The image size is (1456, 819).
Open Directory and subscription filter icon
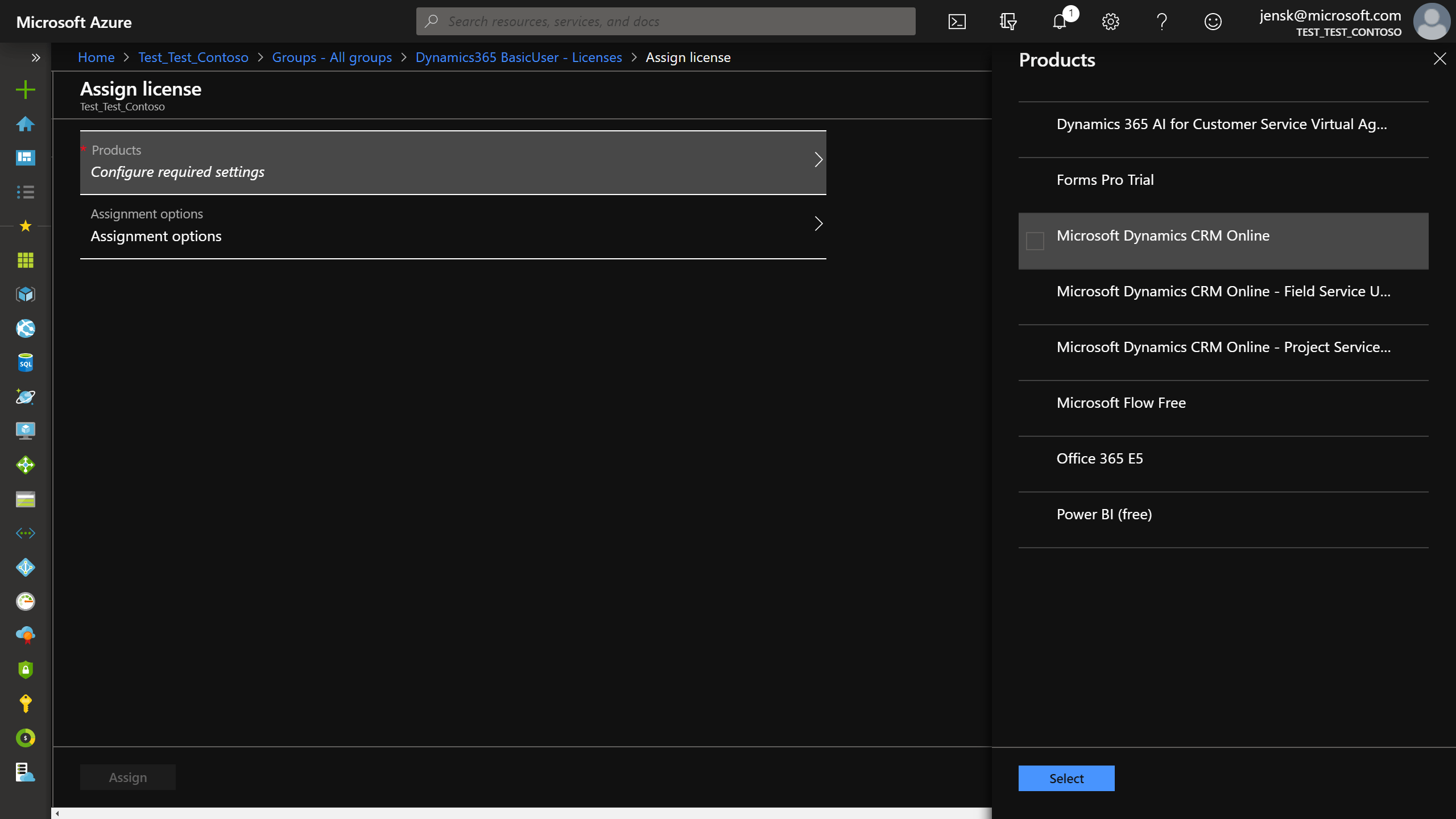(1008, 22)
